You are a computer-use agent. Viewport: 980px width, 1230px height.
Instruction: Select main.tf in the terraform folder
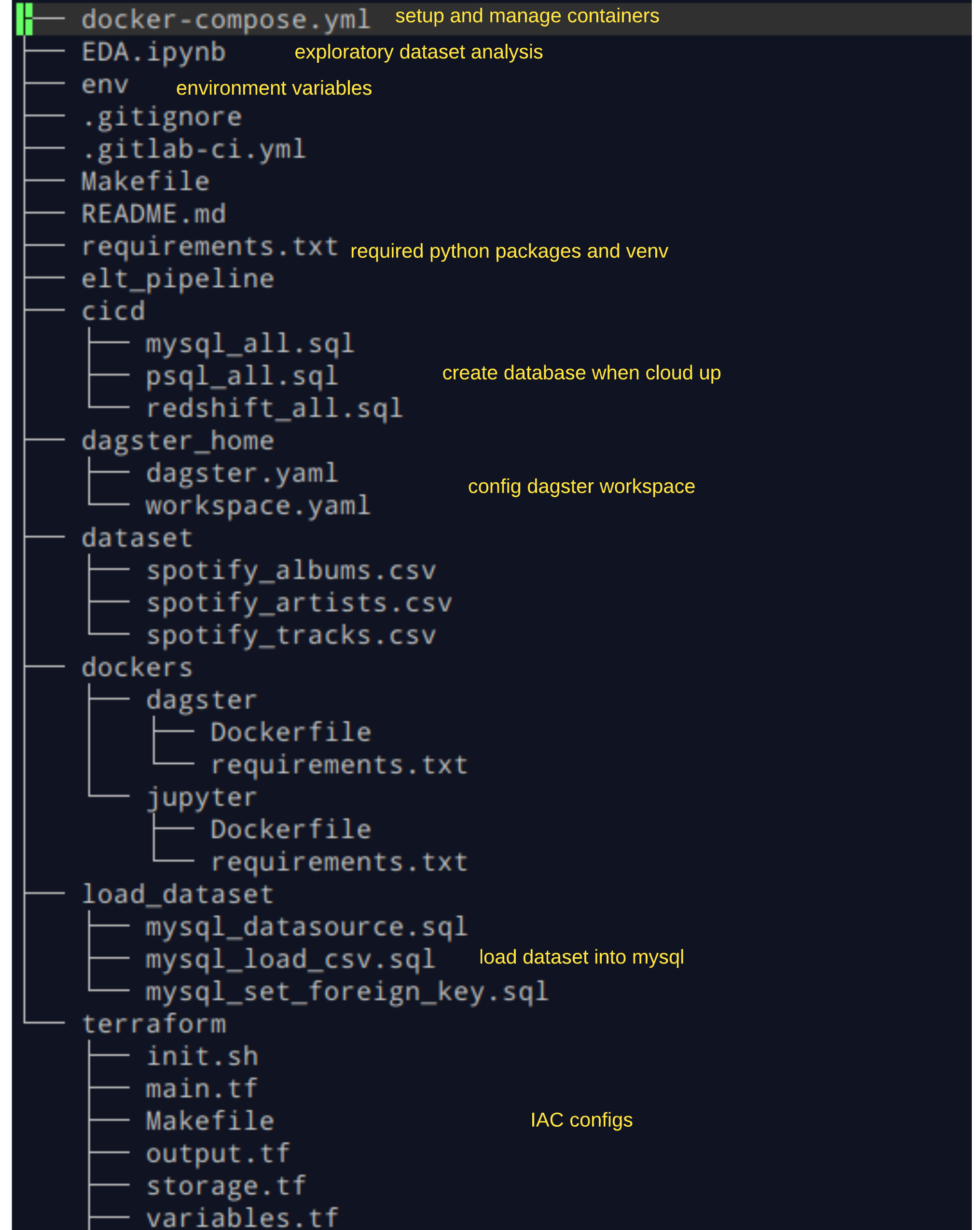coord(202,1089)
